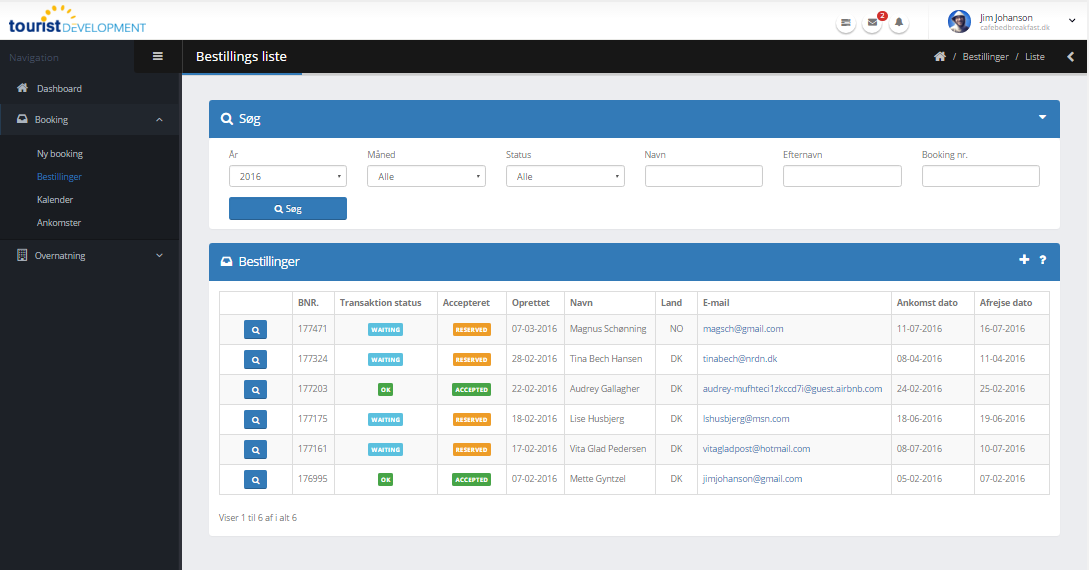The width and height of the screenshot is (1089, 570).
Task: Click the home icon in breadcrumb
Action: [940, 57]
